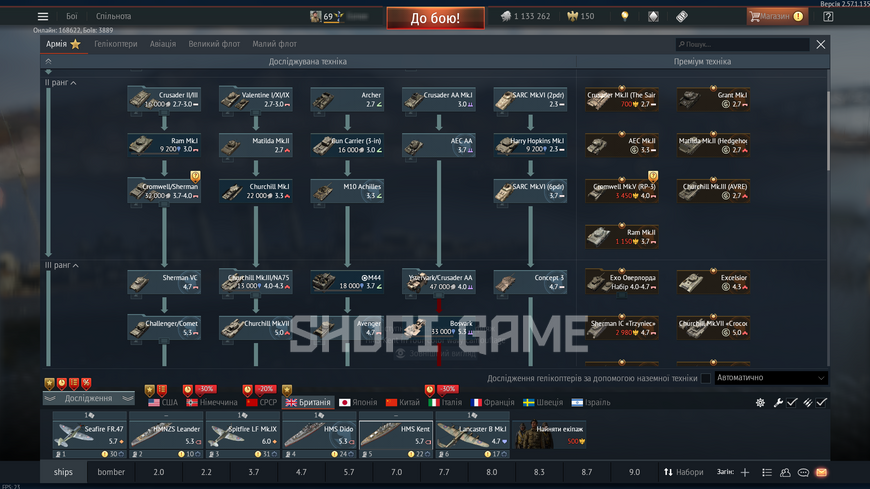Select the bomber preset

111,472
